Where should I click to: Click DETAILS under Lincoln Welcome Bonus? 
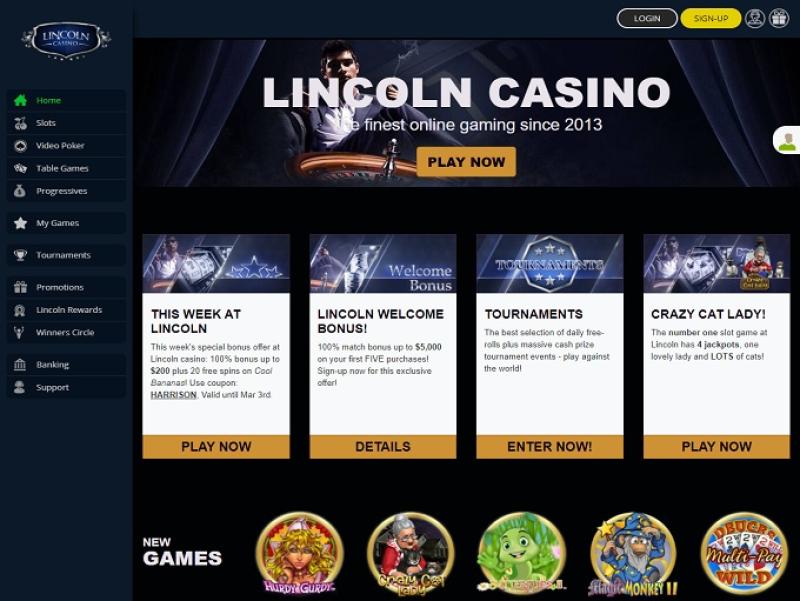383,446
